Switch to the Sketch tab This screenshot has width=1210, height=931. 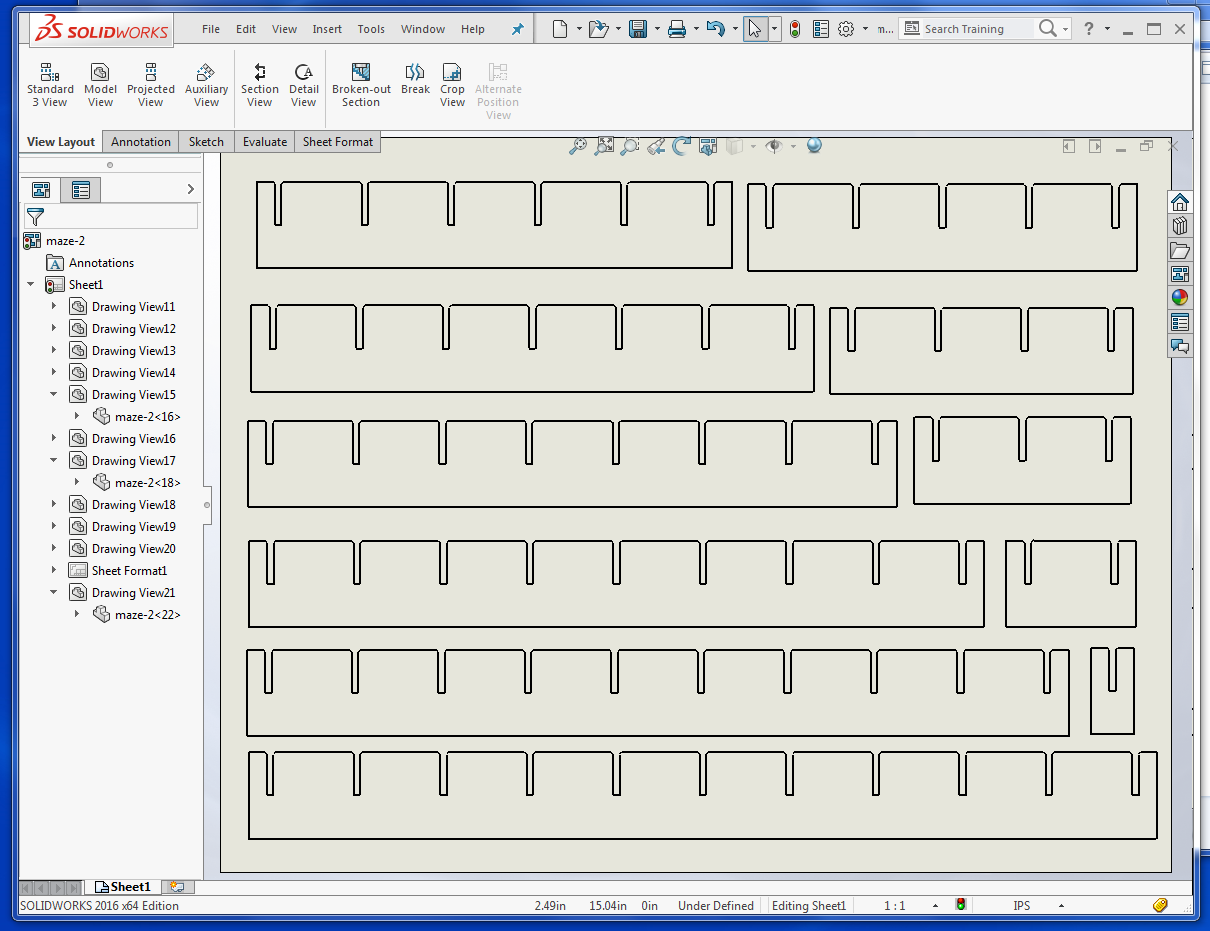point(206,142)
